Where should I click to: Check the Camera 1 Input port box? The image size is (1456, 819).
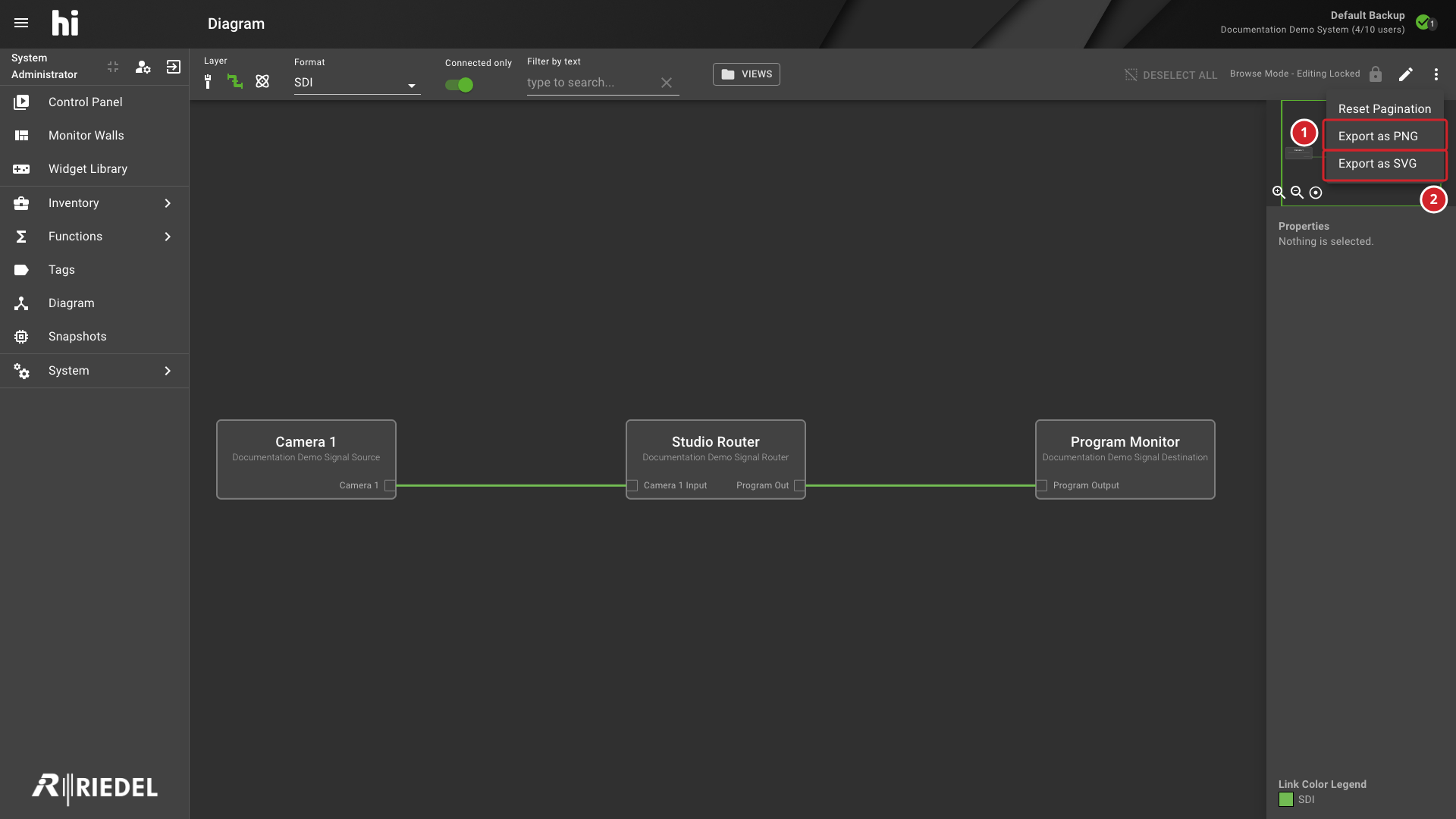tap(632, 485)
